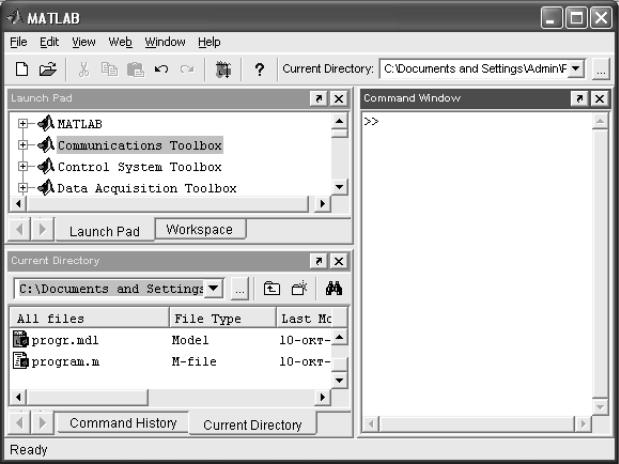
Task: Undock the Command Window panel
Action: point(579,98)
